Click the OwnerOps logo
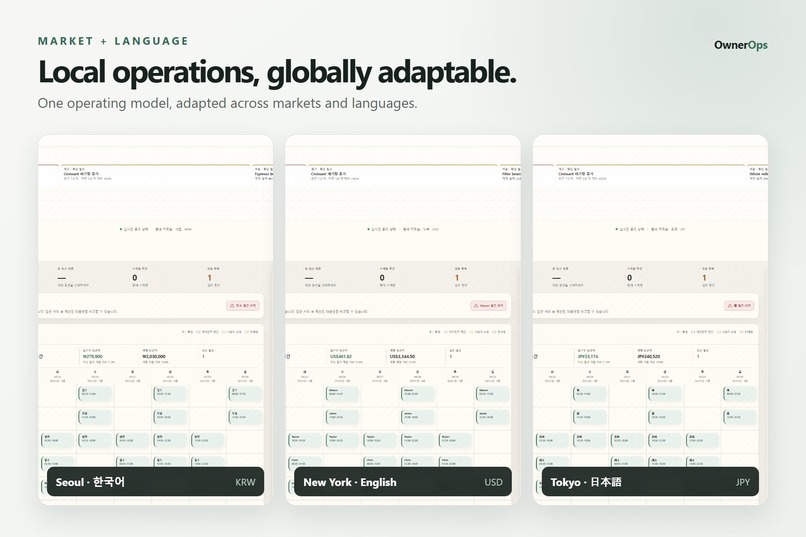 [741, 45]
